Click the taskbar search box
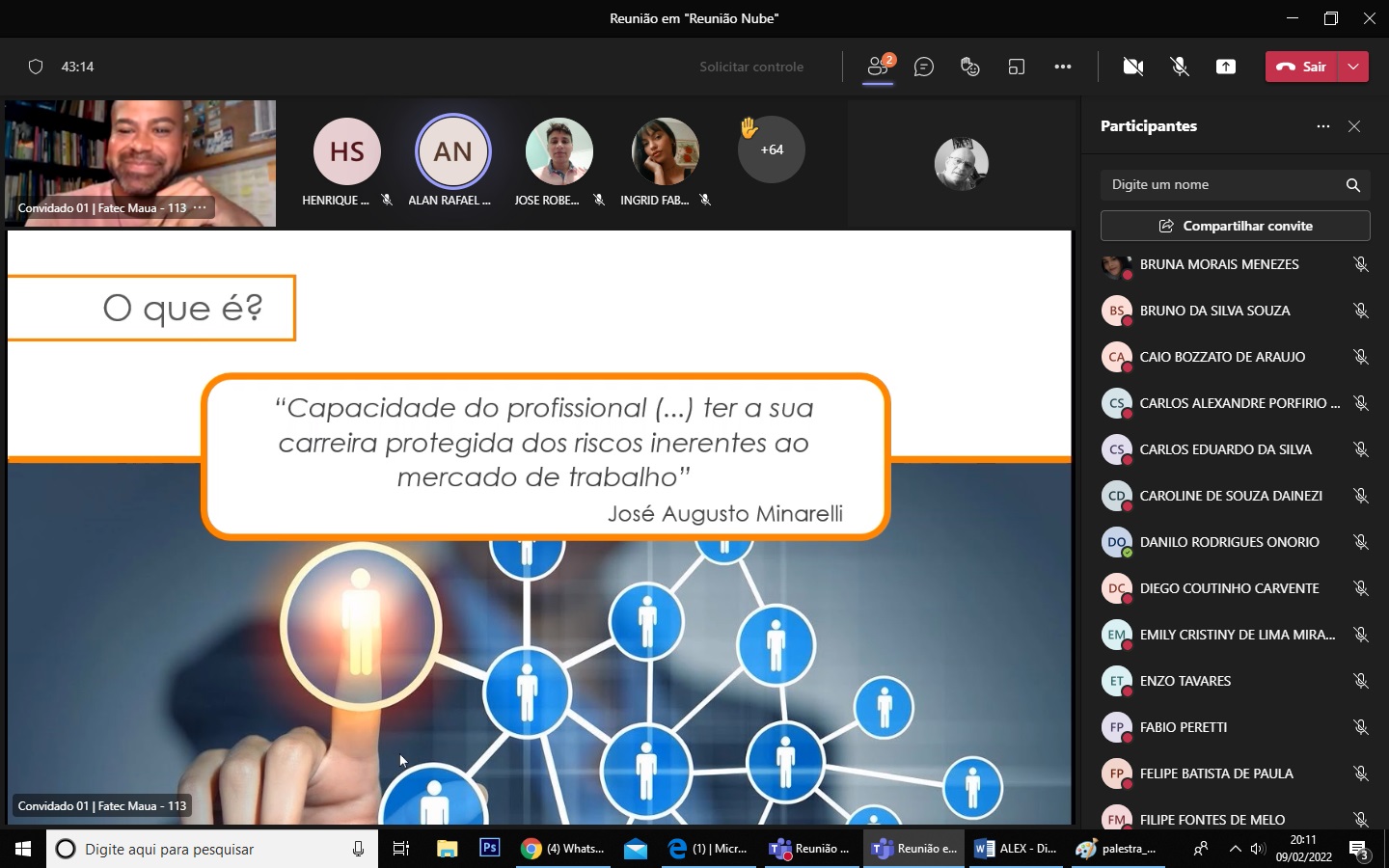This screenshot has height=868, width=1389. tap(212, 849)
